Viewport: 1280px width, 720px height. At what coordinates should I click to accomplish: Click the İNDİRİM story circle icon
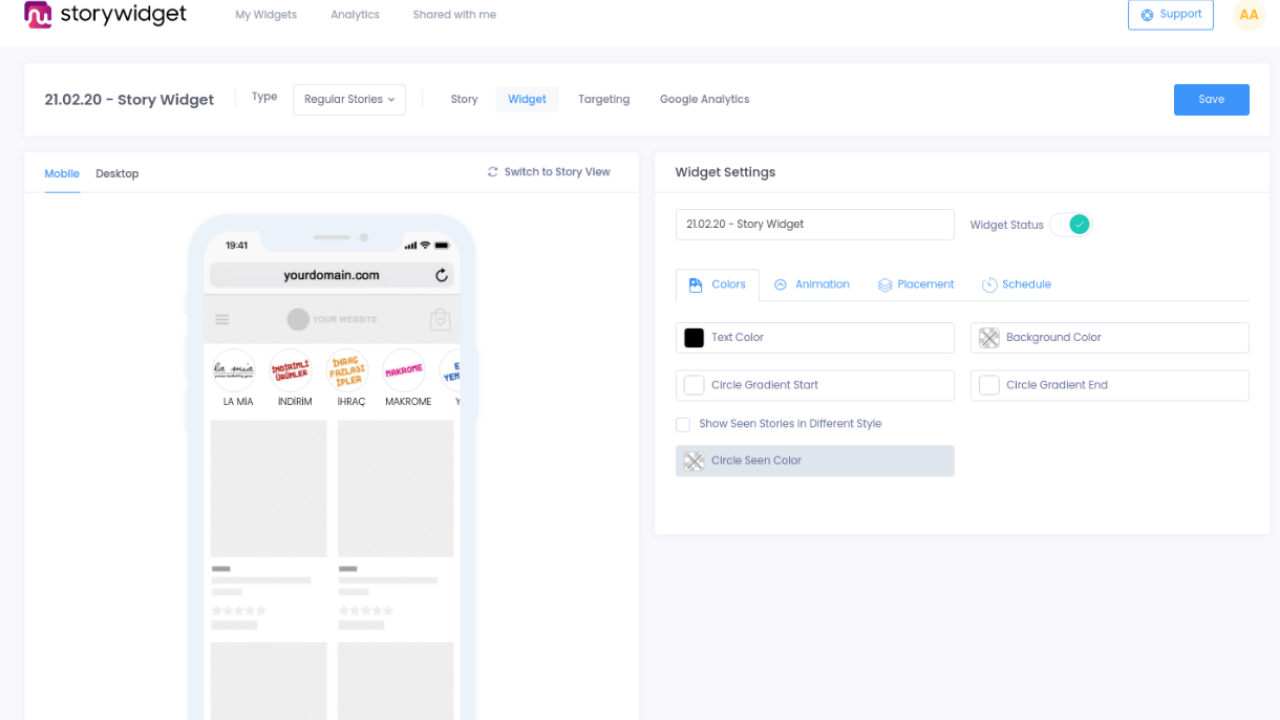click(x=291, y=370)
